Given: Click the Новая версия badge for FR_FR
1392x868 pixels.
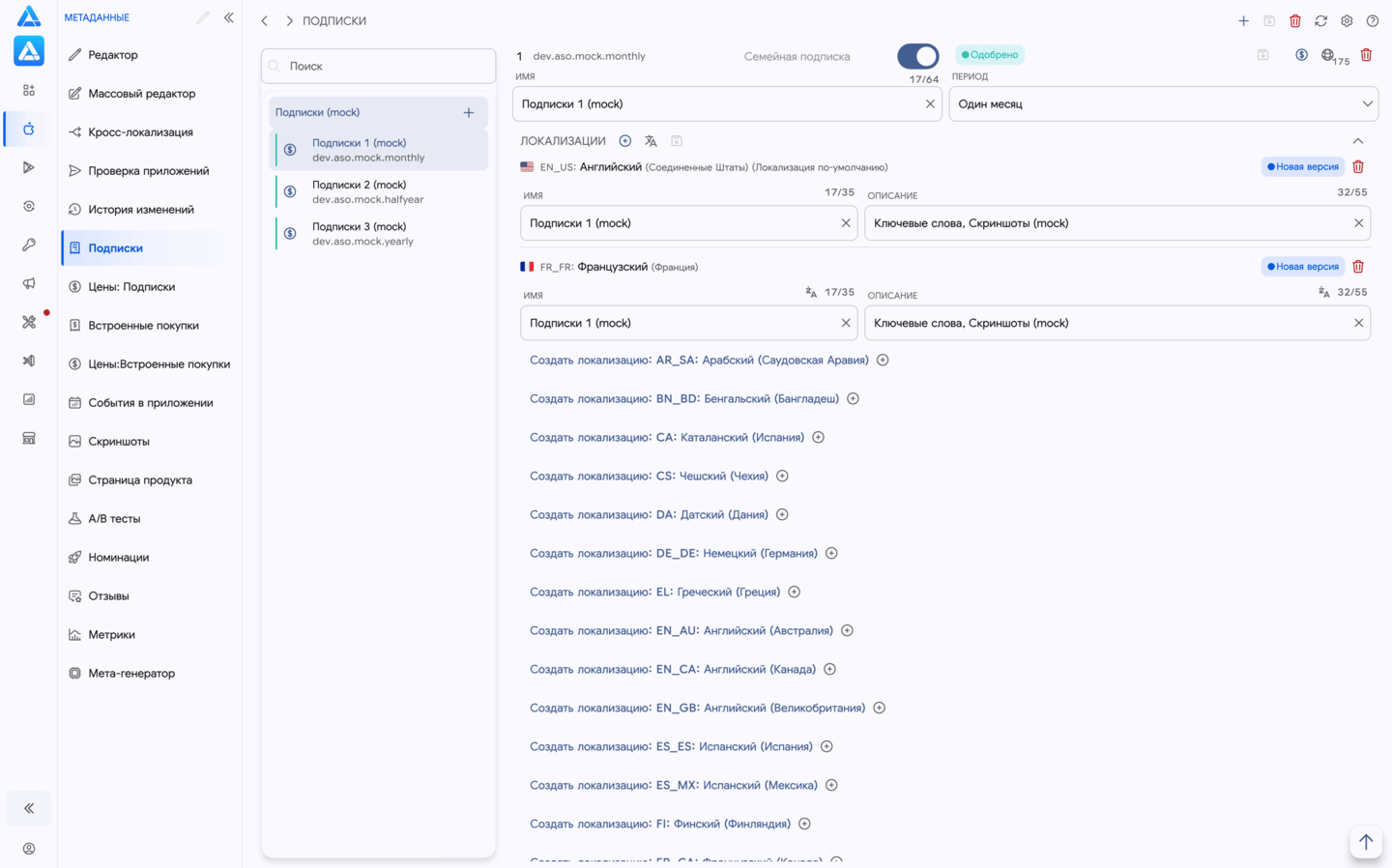Looking at the screenshot, I should (x=1302, y=267).
